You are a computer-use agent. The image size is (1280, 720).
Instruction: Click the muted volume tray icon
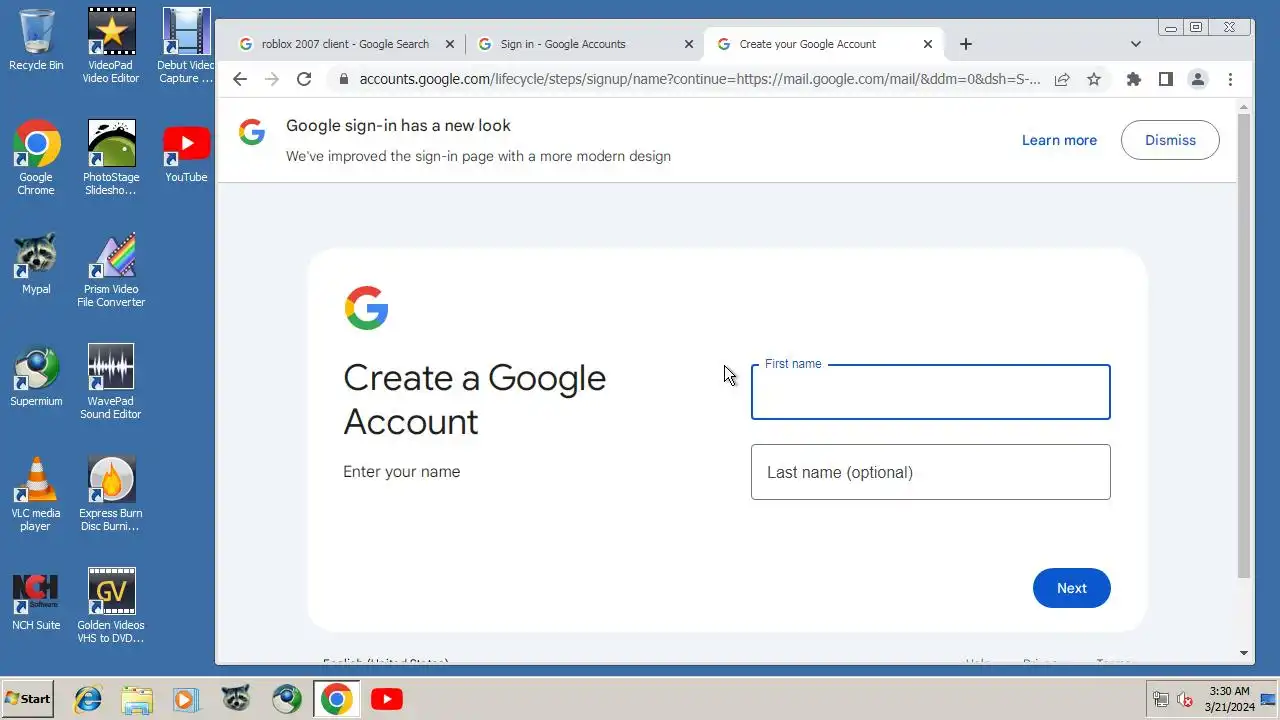click(1185, 699)
